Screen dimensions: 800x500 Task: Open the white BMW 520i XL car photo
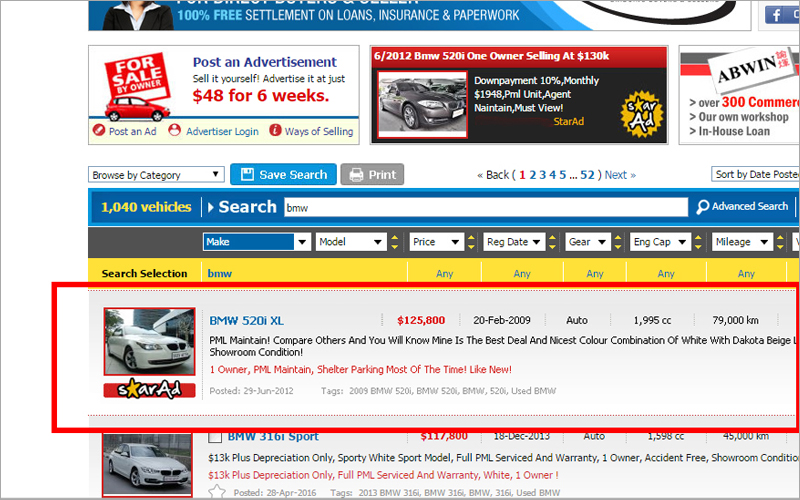149,341
